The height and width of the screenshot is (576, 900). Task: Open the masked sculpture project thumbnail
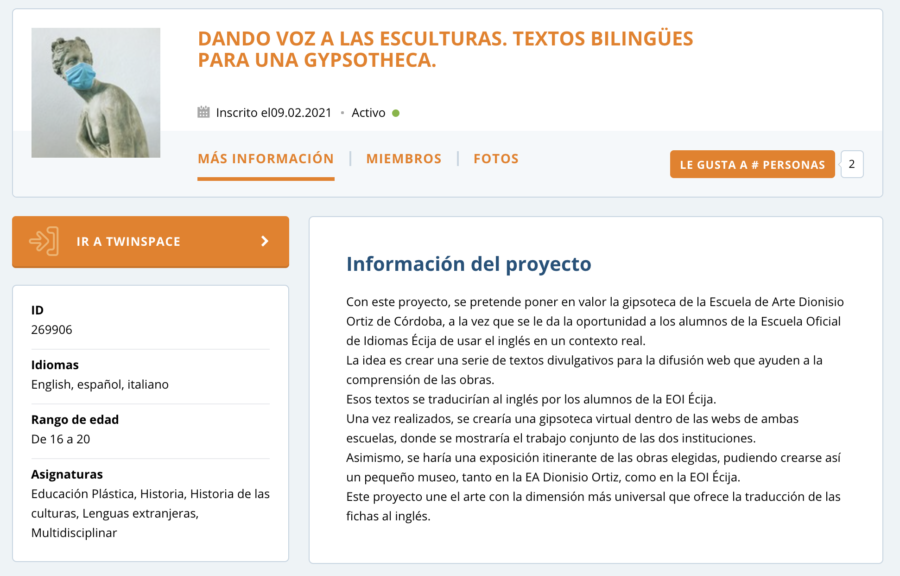(x=96, y=92)
